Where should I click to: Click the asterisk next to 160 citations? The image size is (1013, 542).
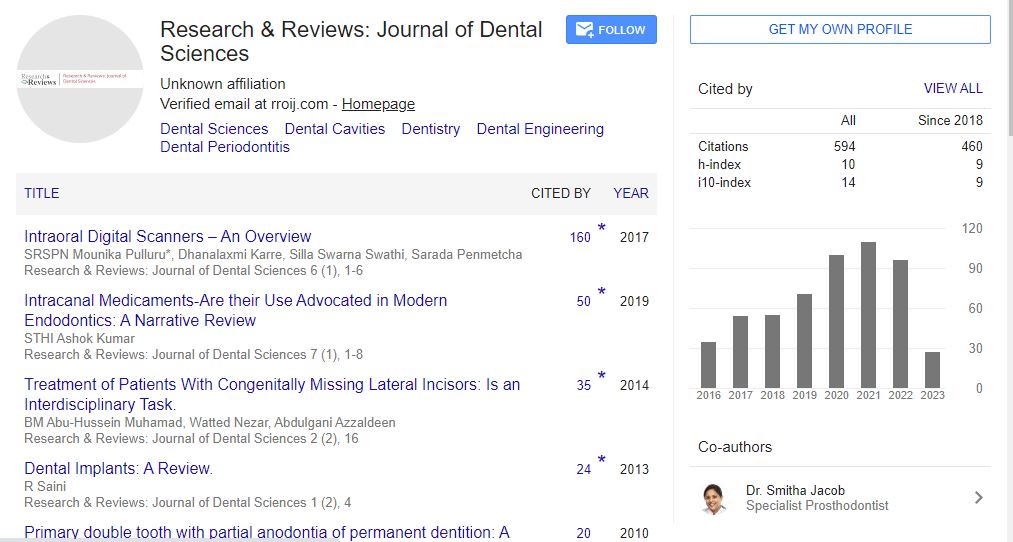[602, 229]
